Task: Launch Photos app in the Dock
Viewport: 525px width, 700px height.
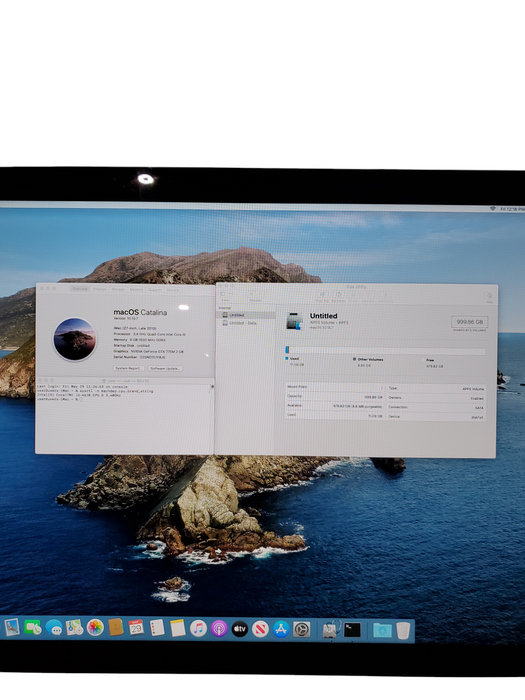Action: [95, 628]
